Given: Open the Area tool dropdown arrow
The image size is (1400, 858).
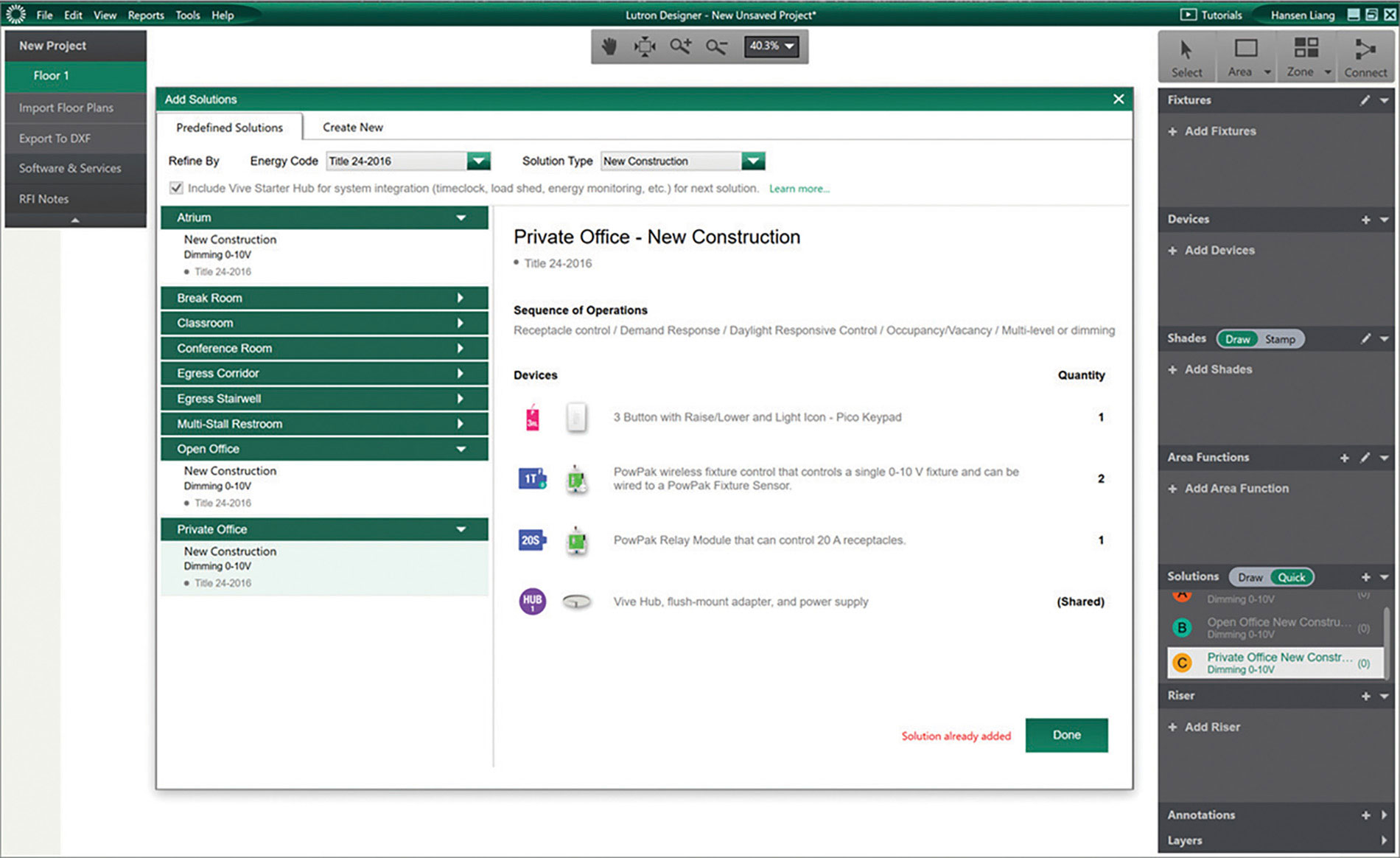Looking at the screenshot, I should [x=1267, y=72].
